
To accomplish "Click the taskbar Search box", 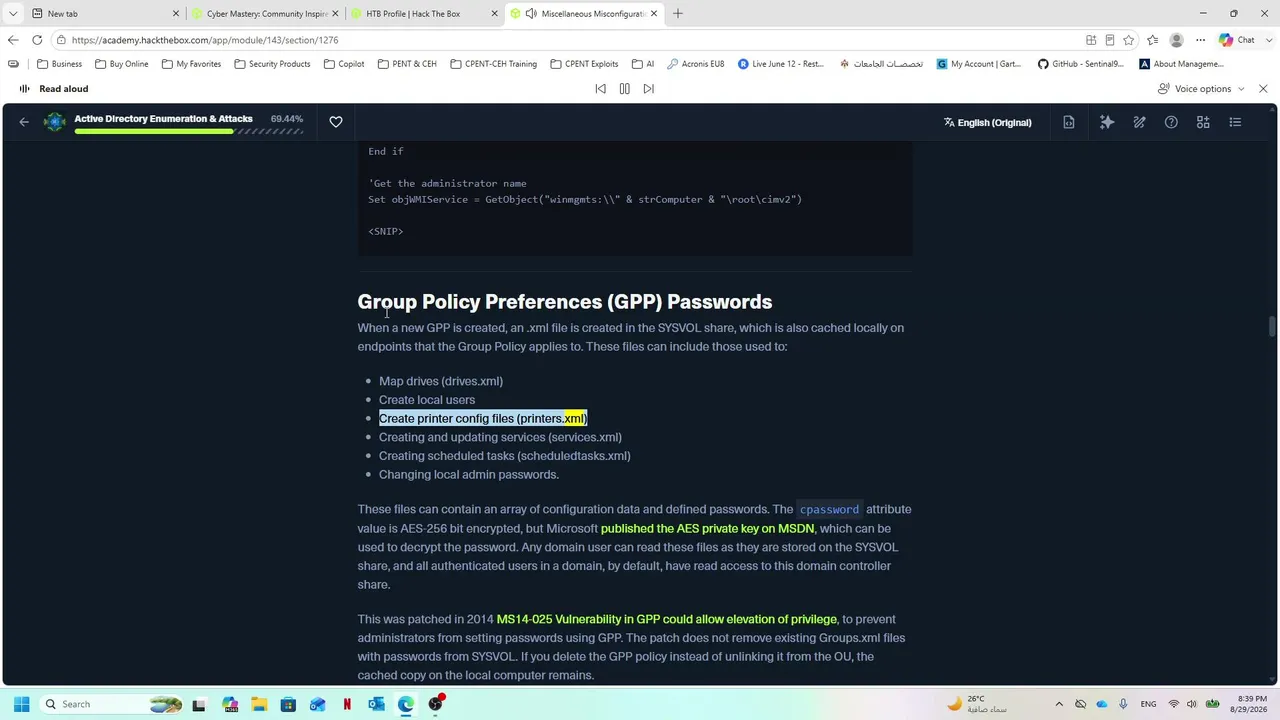I will [112, 704].
